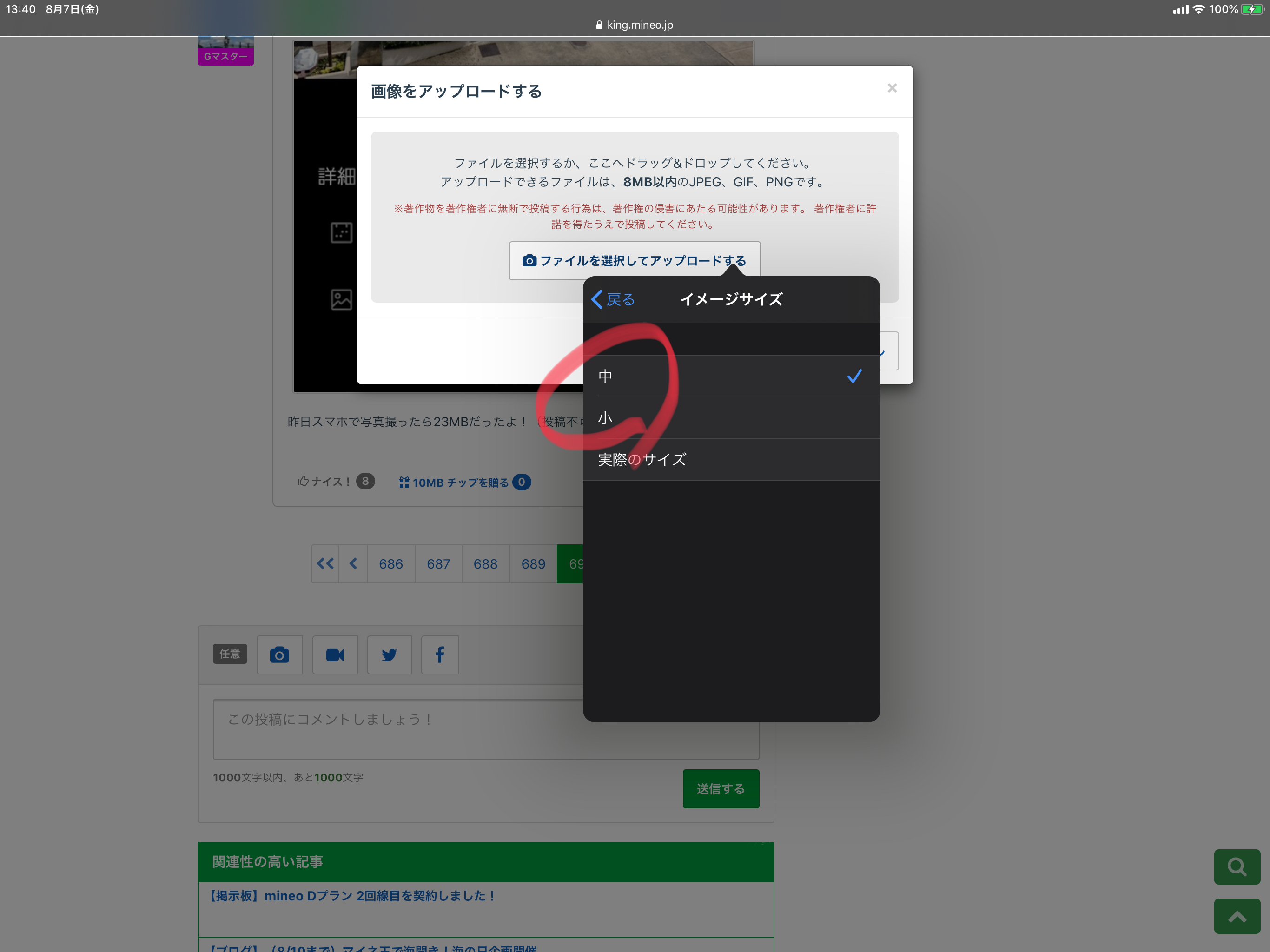The height and width of the screenshot is (952, 1270).
Task: Click the ナイス！ thumbs-up icon
Action: click(303, 481)
